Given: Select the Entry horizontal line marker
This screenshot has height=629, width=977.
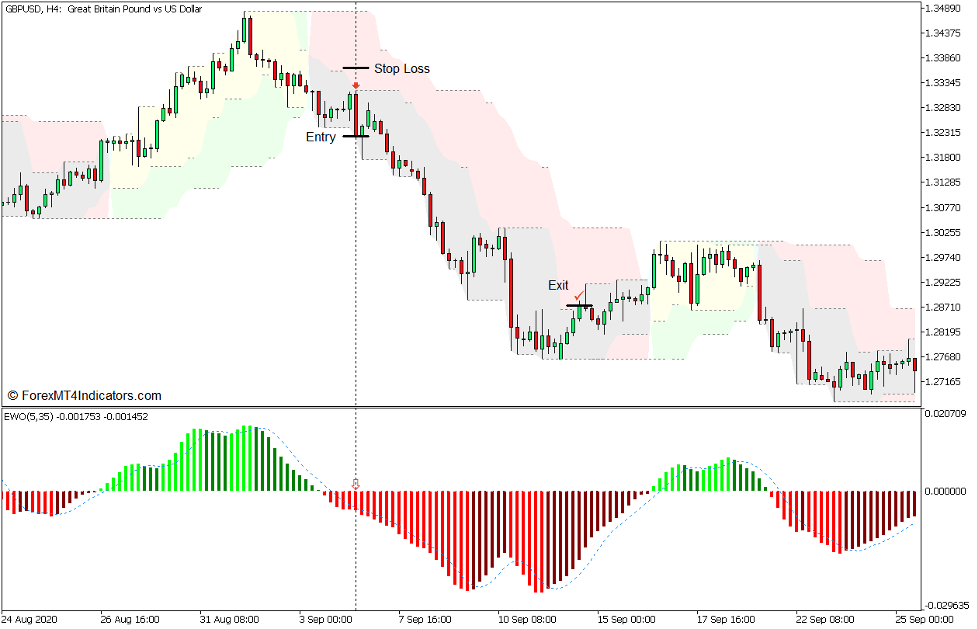Looking at the screenshot, I should 355,137.
